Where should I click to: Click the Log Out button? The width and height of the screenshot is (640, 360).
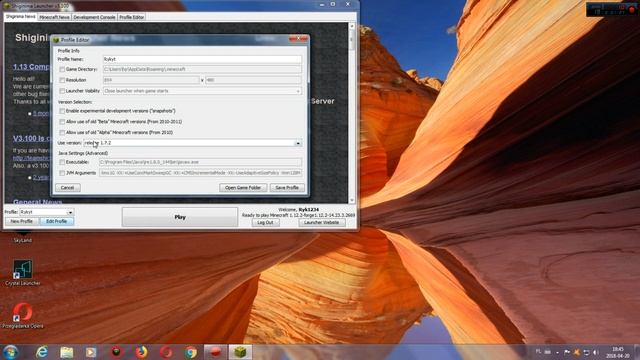(x=265, y=222)
